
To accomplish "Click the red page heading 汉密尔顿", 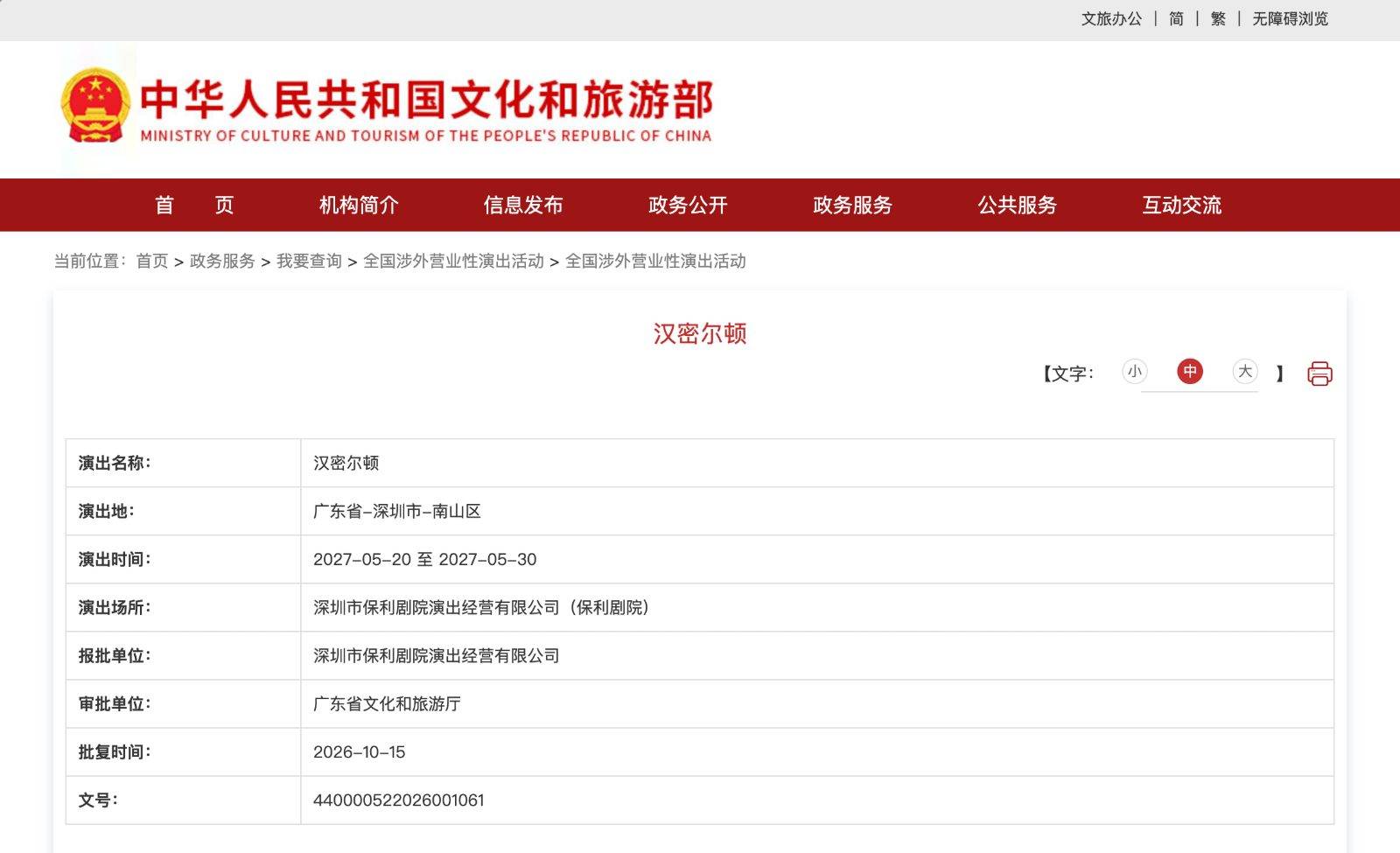I will point(700,333).
